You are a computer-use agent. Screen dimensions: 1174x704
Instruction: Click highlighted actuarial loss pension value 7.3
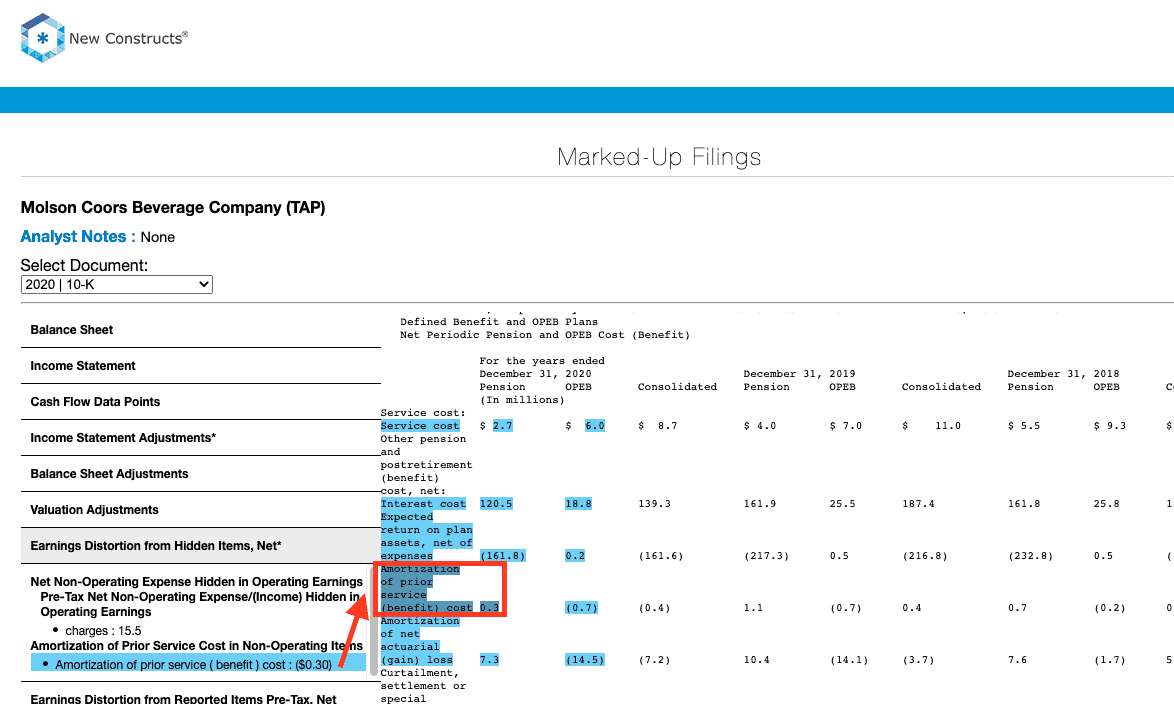point(490,660)
